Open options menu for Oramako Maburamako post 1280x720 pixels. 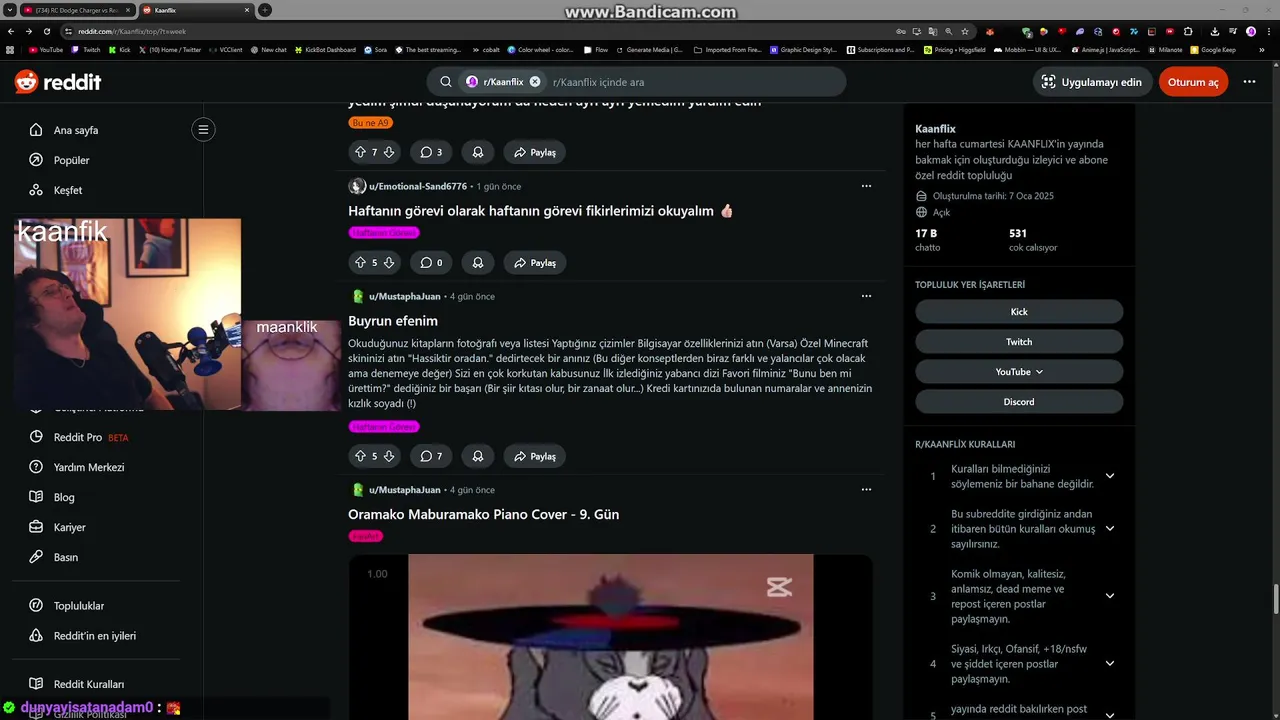click(866, 490)
